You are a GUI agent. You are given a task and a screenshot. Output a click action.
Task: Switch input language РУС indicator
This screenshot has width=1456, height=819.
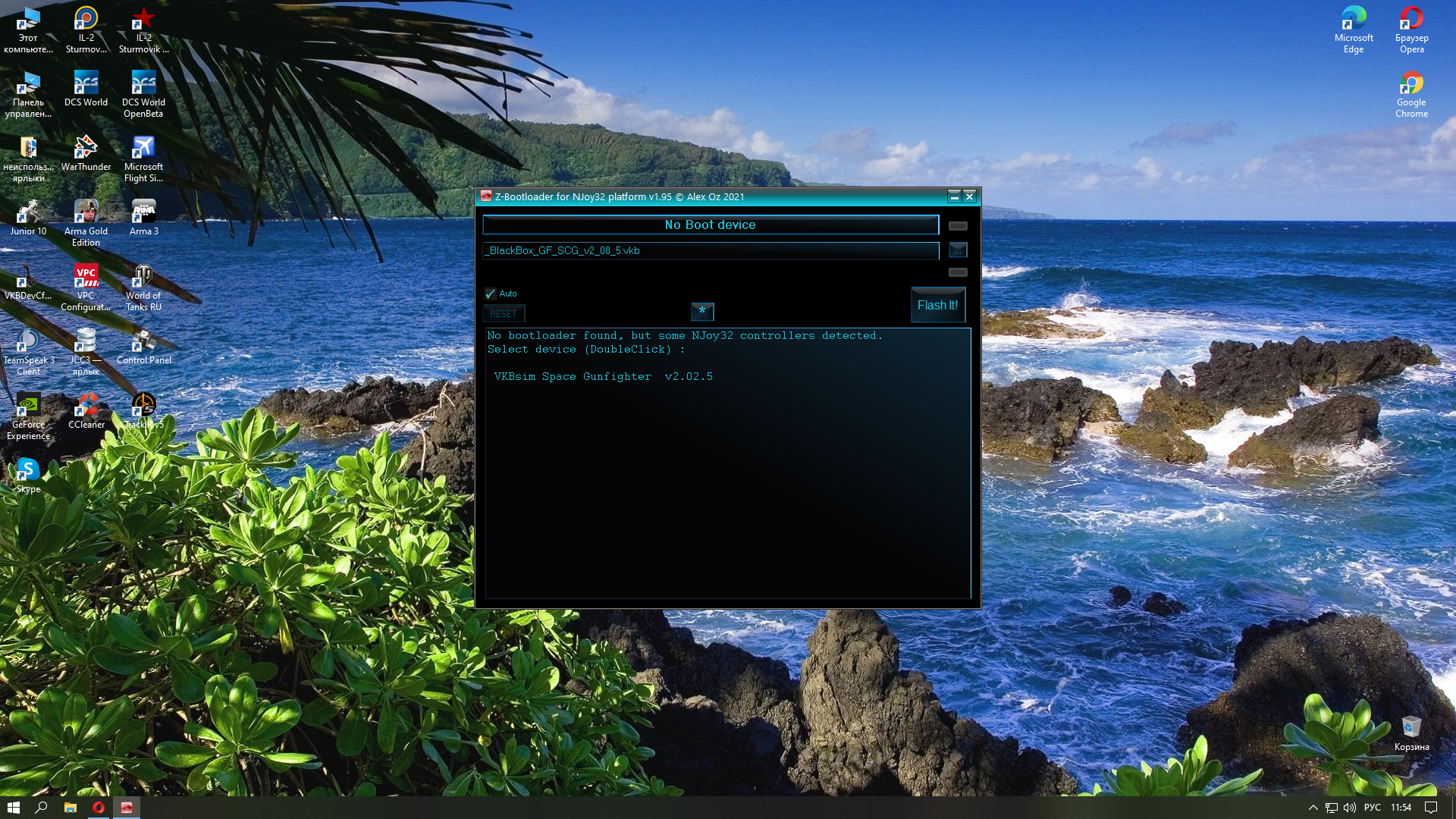1372,808
